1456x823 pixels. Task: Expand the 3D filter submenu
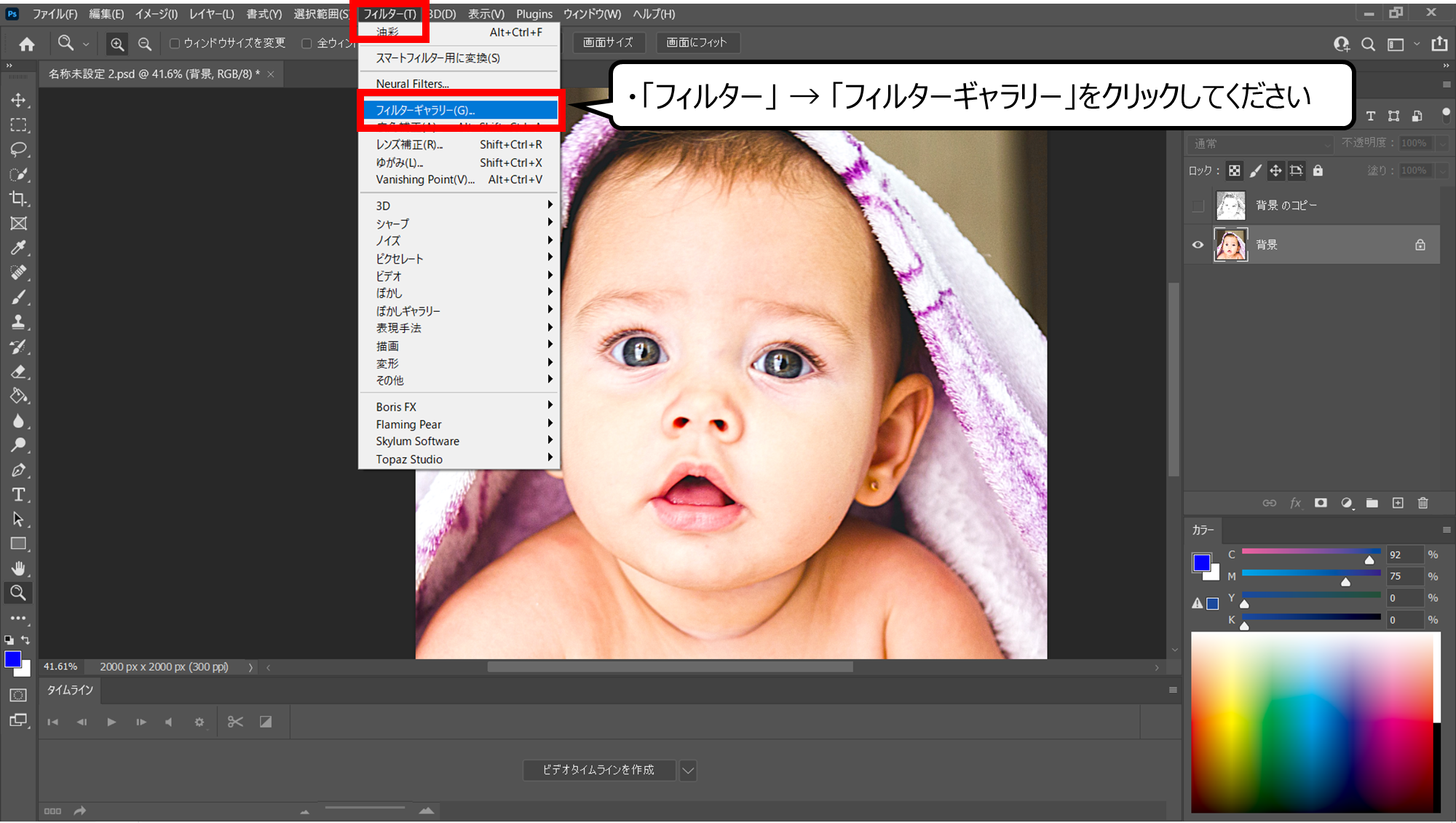click(459, 205)
